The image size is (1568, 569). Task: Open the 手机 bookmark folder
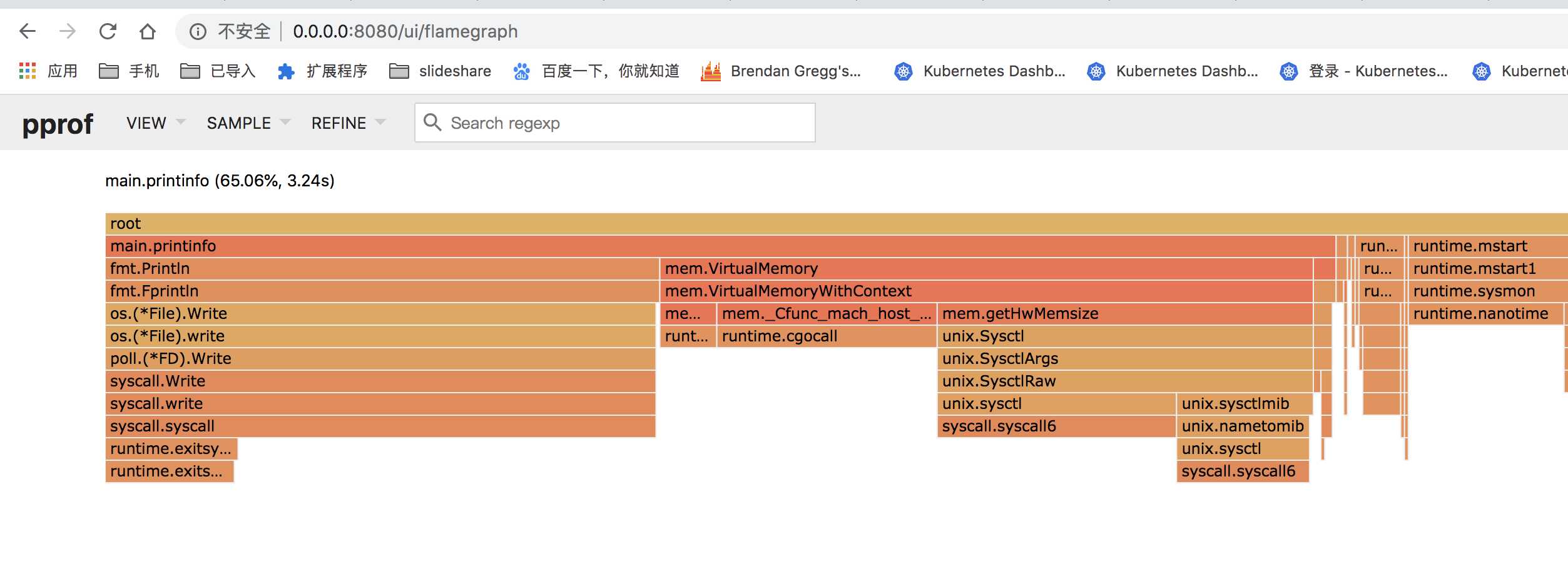coord(129,71)
